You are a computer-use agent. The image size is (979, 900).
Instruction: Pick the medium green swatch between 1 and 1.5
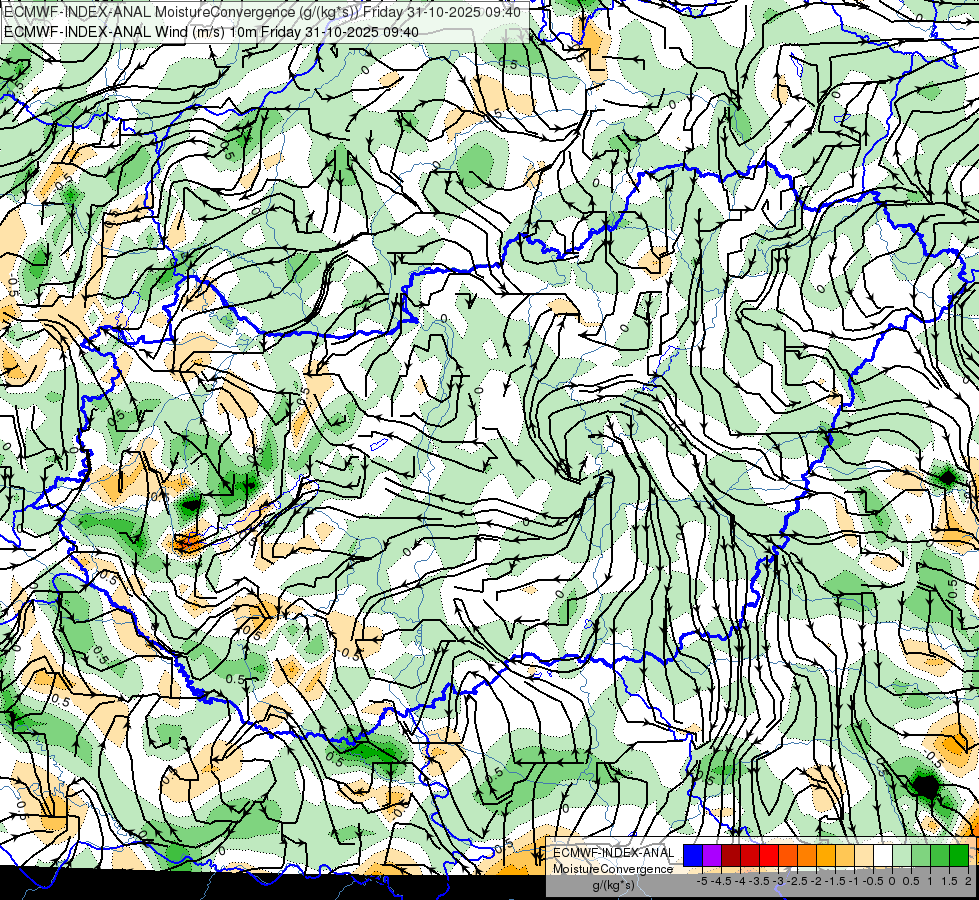point(940,855)
